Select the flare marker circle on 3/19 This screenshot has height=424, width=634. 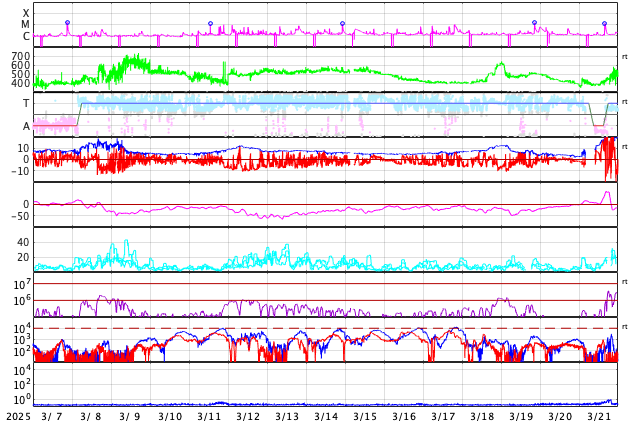tap(535, 23)
